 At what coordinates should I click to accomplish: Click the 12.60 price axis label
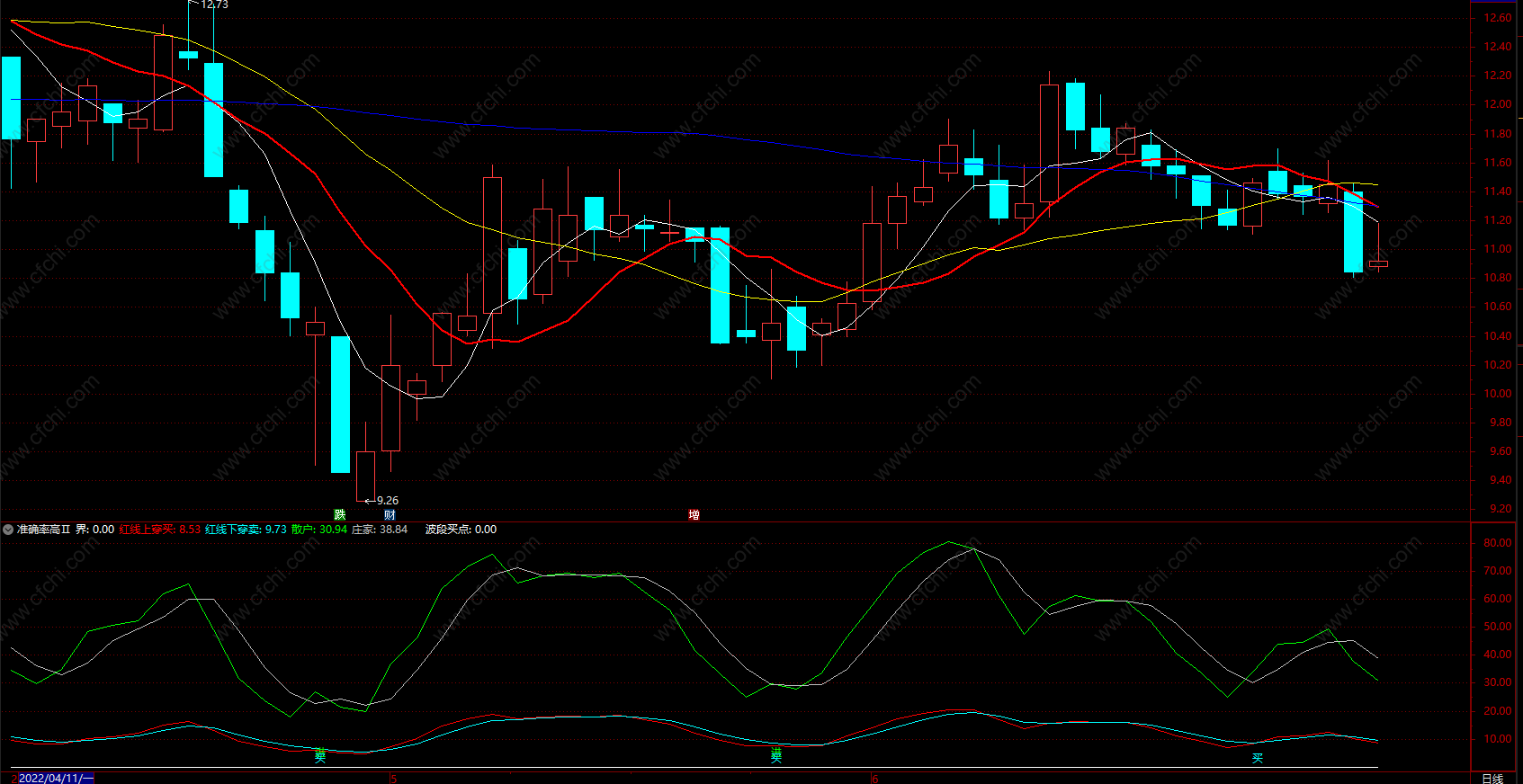click(x=1498, y=18)
